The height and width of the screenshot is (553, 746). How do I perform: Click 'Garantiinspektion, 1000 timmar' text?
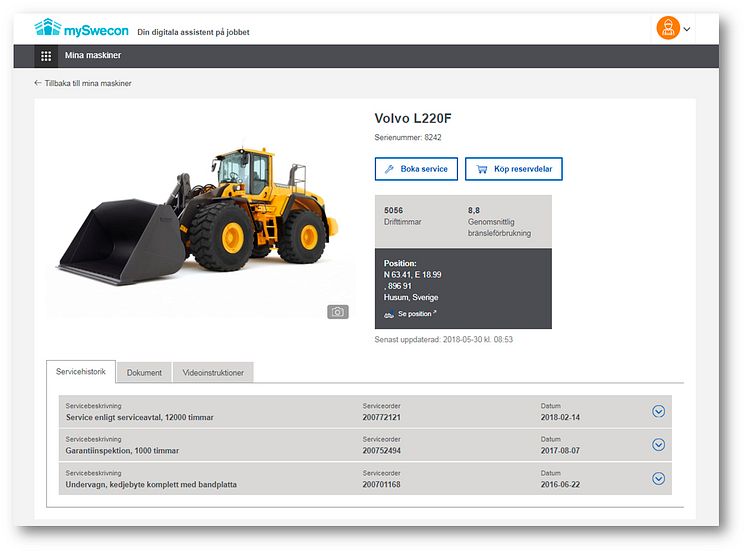click(122, 451)
